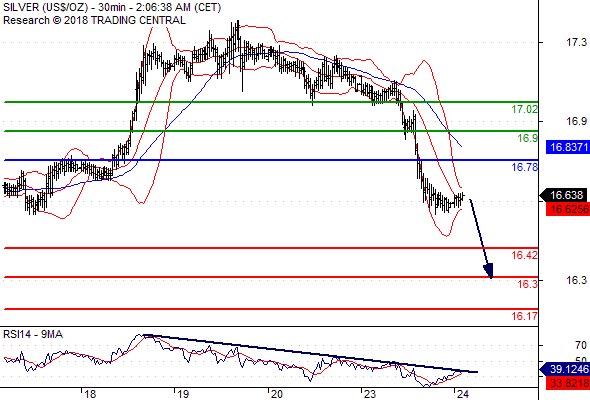Click the 17.02 green resistance label
This screenshot has width=590, height=400.
coord(525,110)
